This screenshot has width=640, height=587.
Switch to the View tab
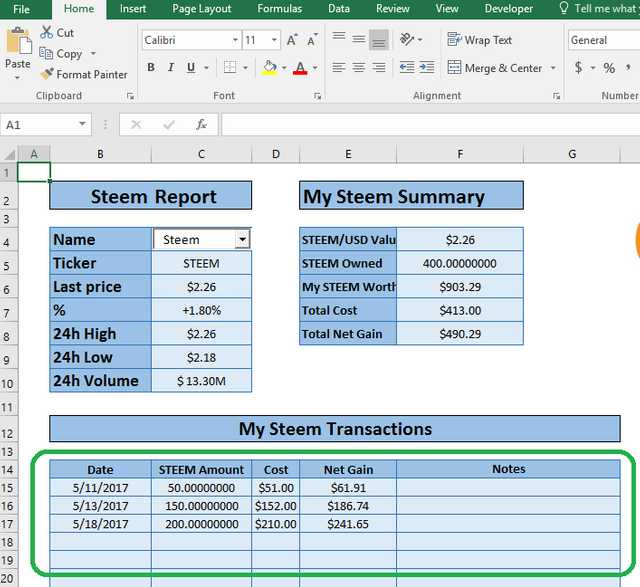(447, 9)
